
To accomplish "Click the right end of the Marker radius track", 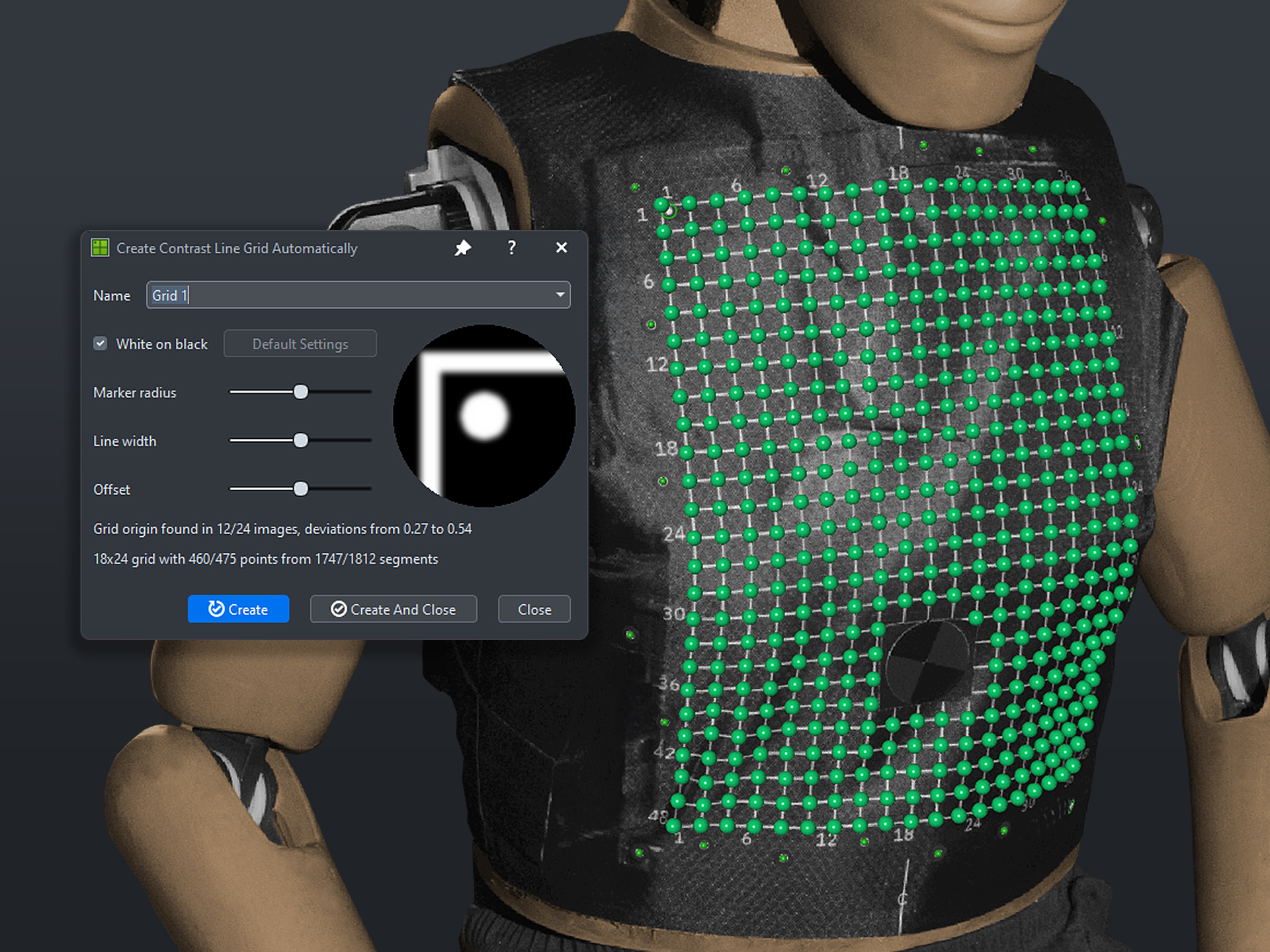I will click(368, 392).
